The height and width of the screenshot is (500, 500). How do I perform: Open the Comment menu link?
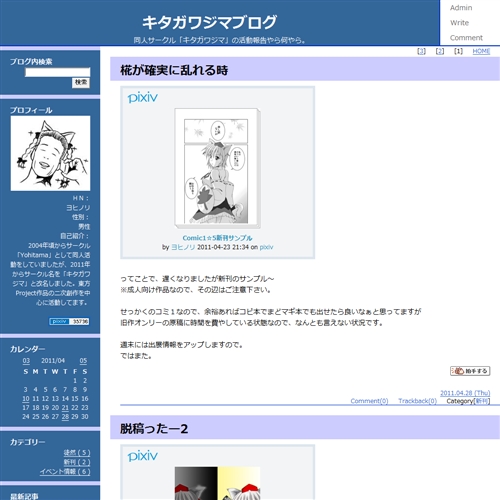[466, 38]
